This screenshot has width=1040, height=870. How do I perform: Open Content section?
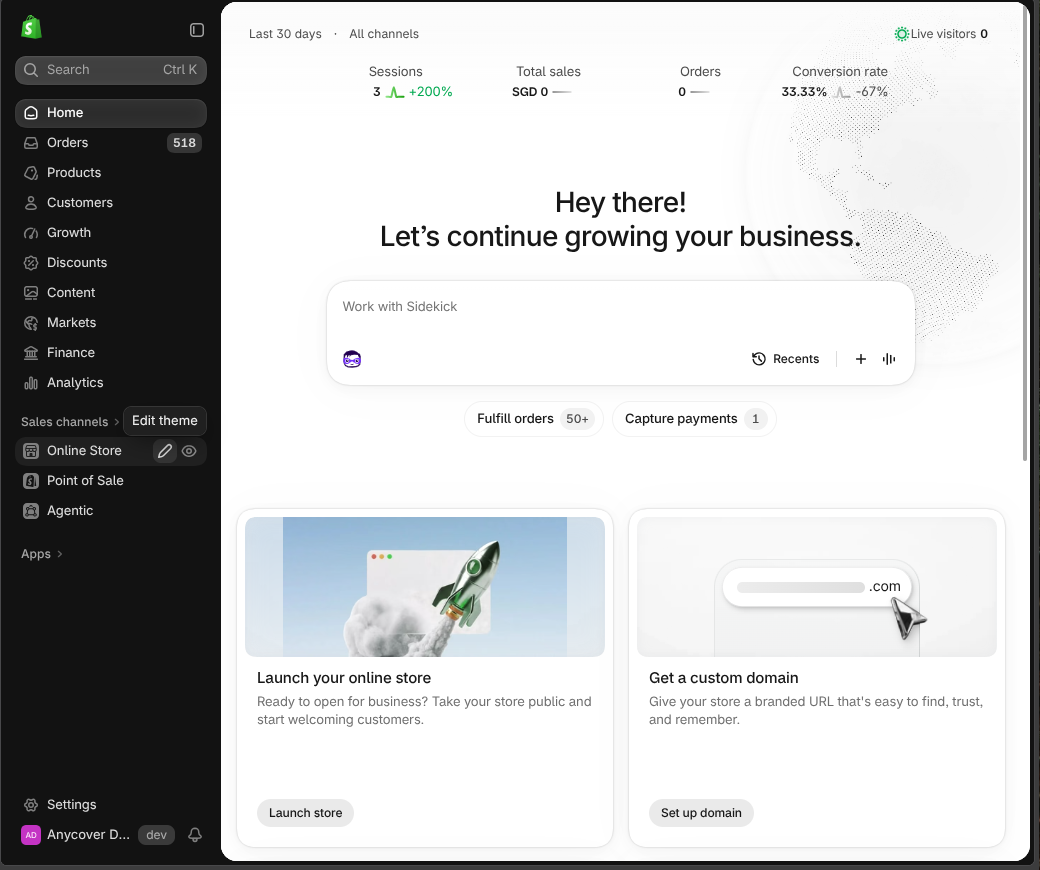(x=111, y=292)
